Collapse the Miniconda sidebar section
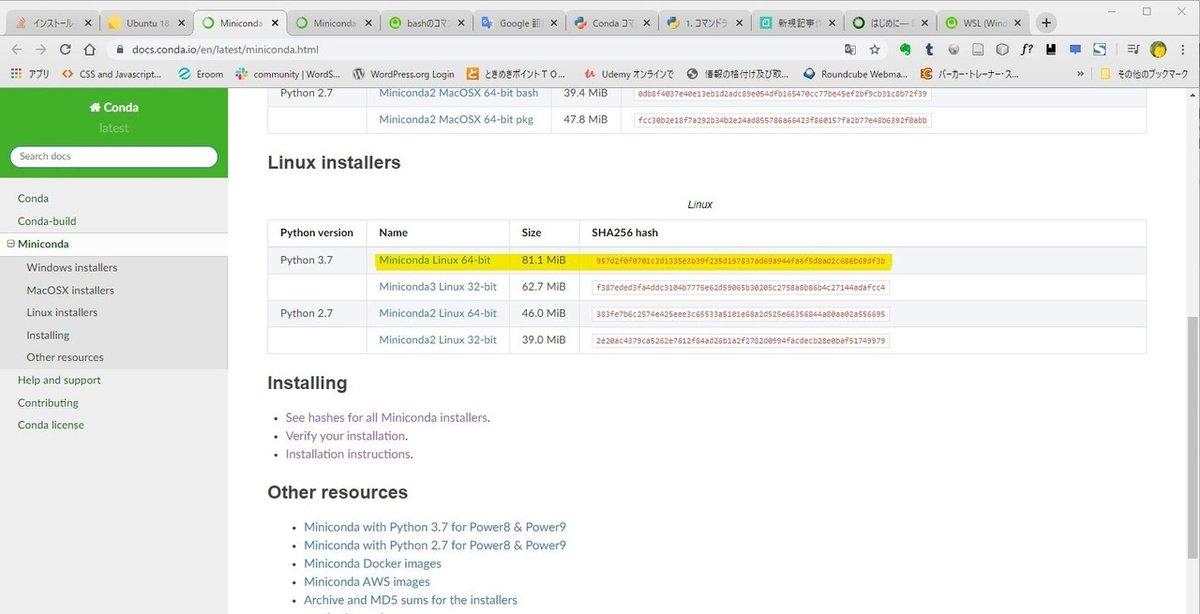The height and width of the screenshot is (614, 1200). pos(10,244)
